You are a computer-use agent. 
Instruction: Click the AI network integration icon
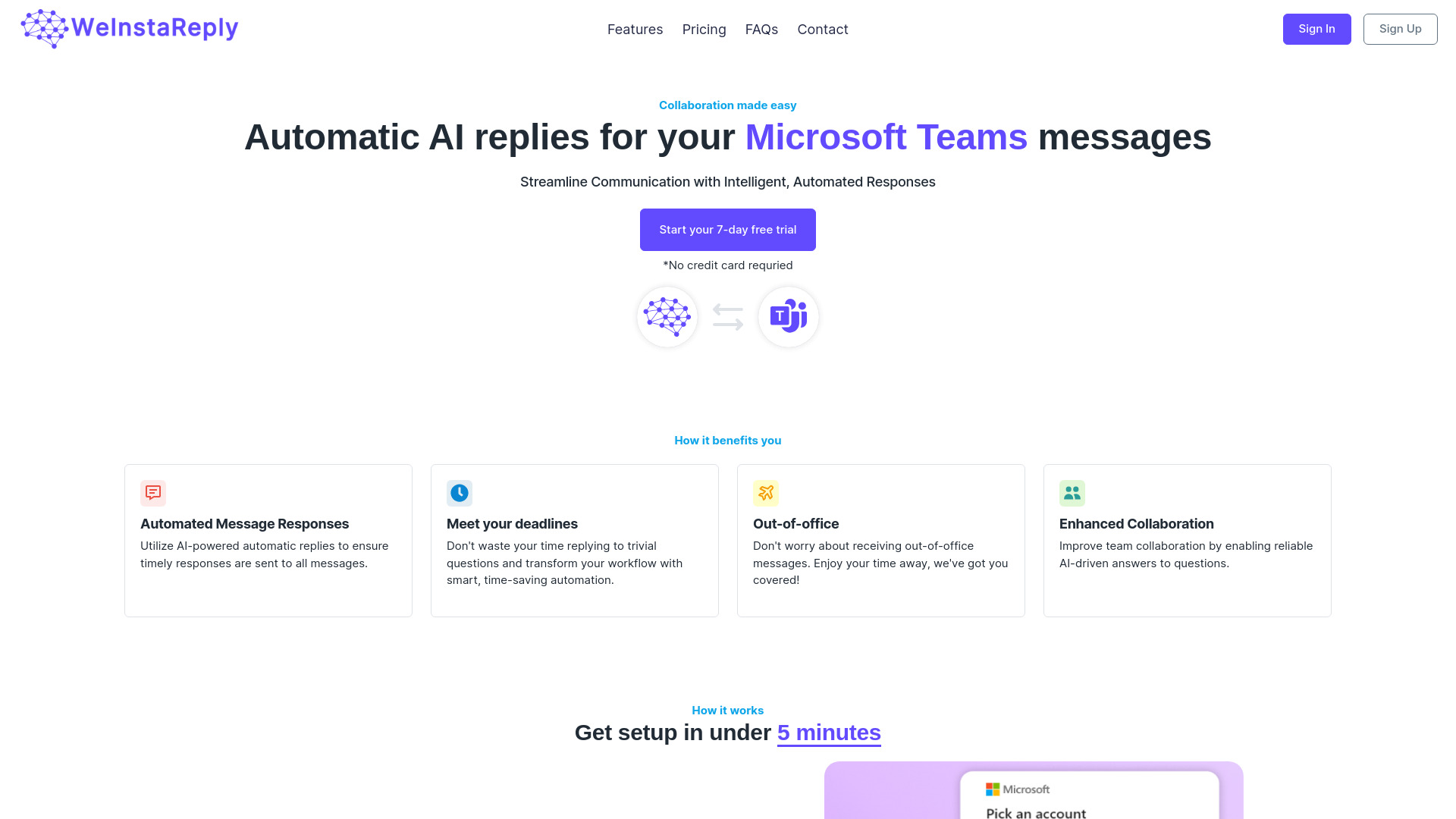(x=667, y=316)
